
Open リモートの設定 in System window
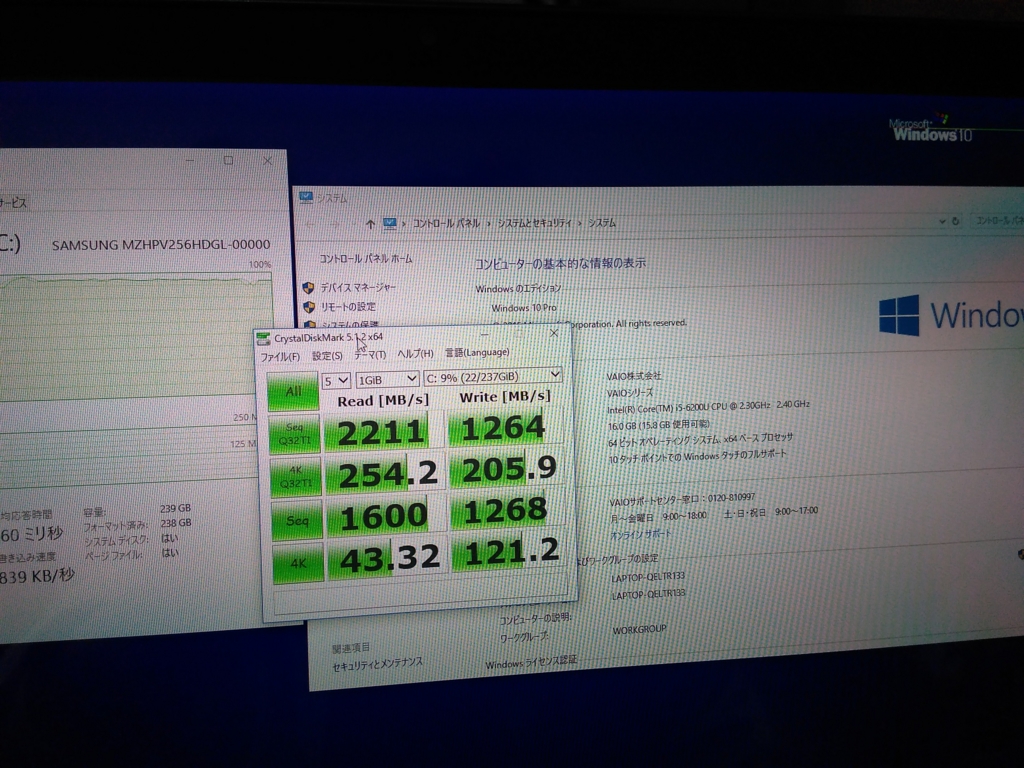tap(348, 307)
